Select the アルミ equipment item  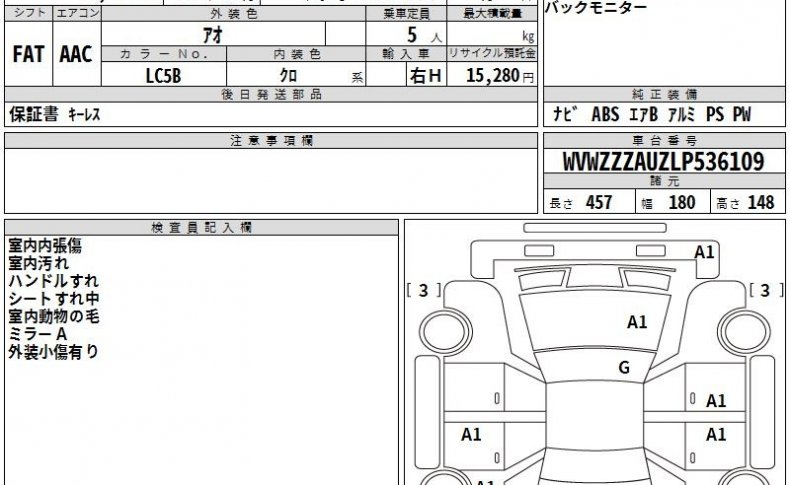click(682, 114)
